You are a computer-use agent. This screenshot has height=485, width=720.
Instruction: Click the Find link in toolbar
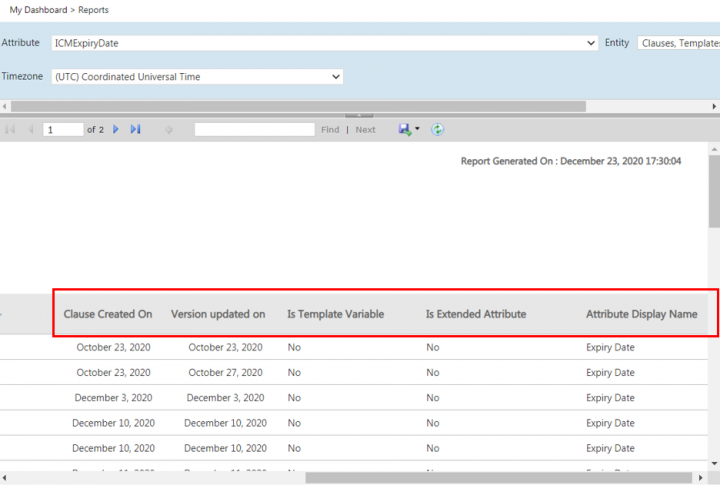pos(330,130)
